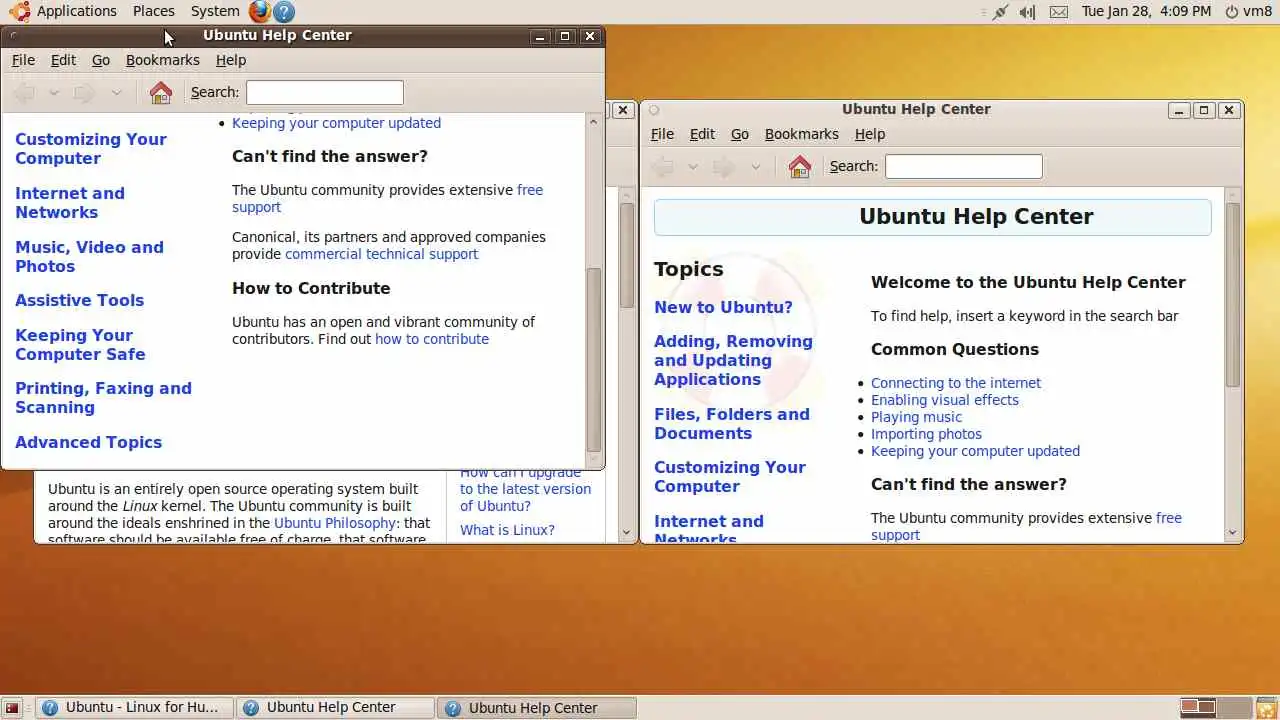Click Connecting to the internet link

(956, 383)
